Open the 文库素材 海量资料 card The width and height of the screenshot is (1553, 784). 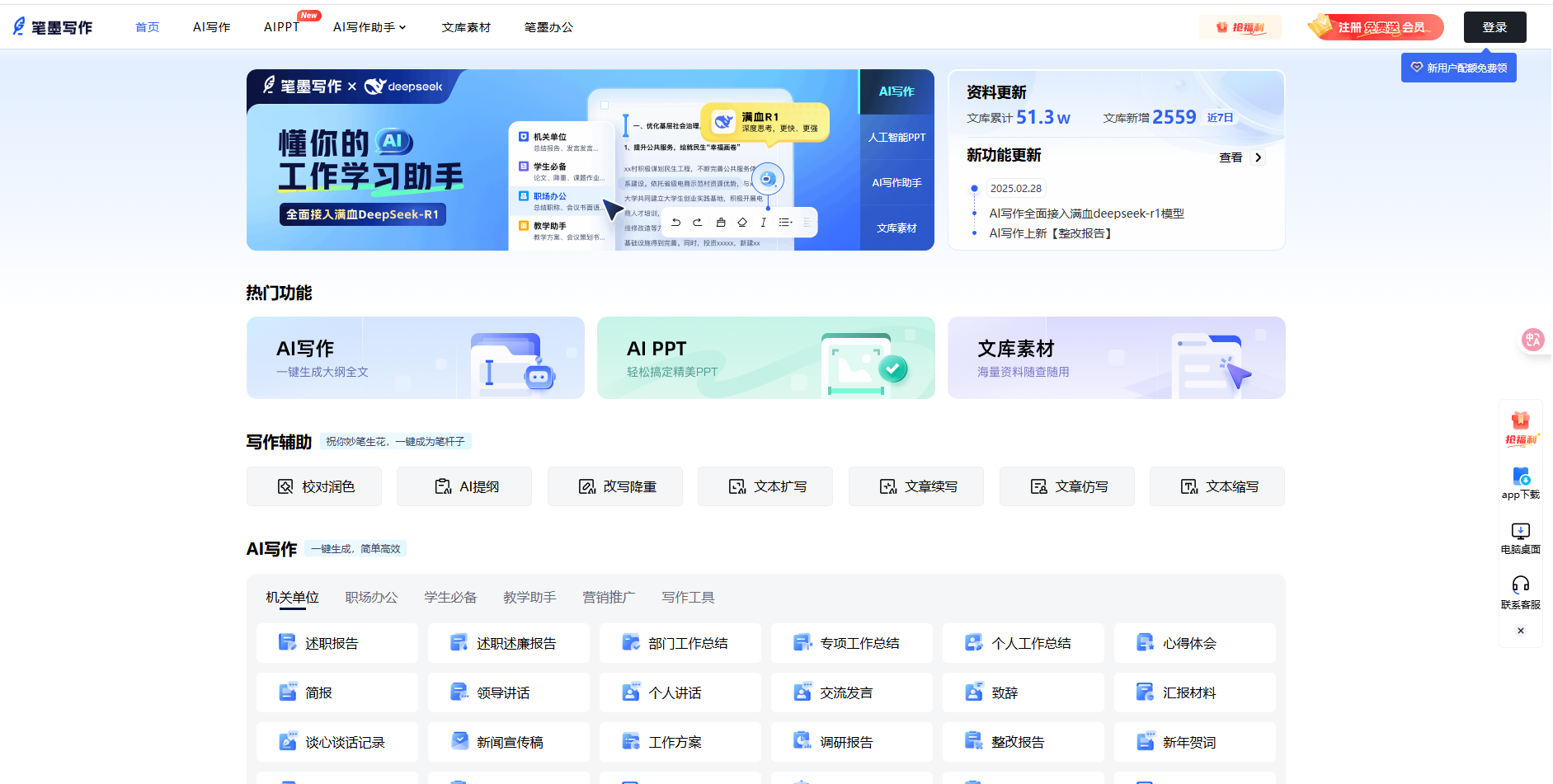[1117, 358]
